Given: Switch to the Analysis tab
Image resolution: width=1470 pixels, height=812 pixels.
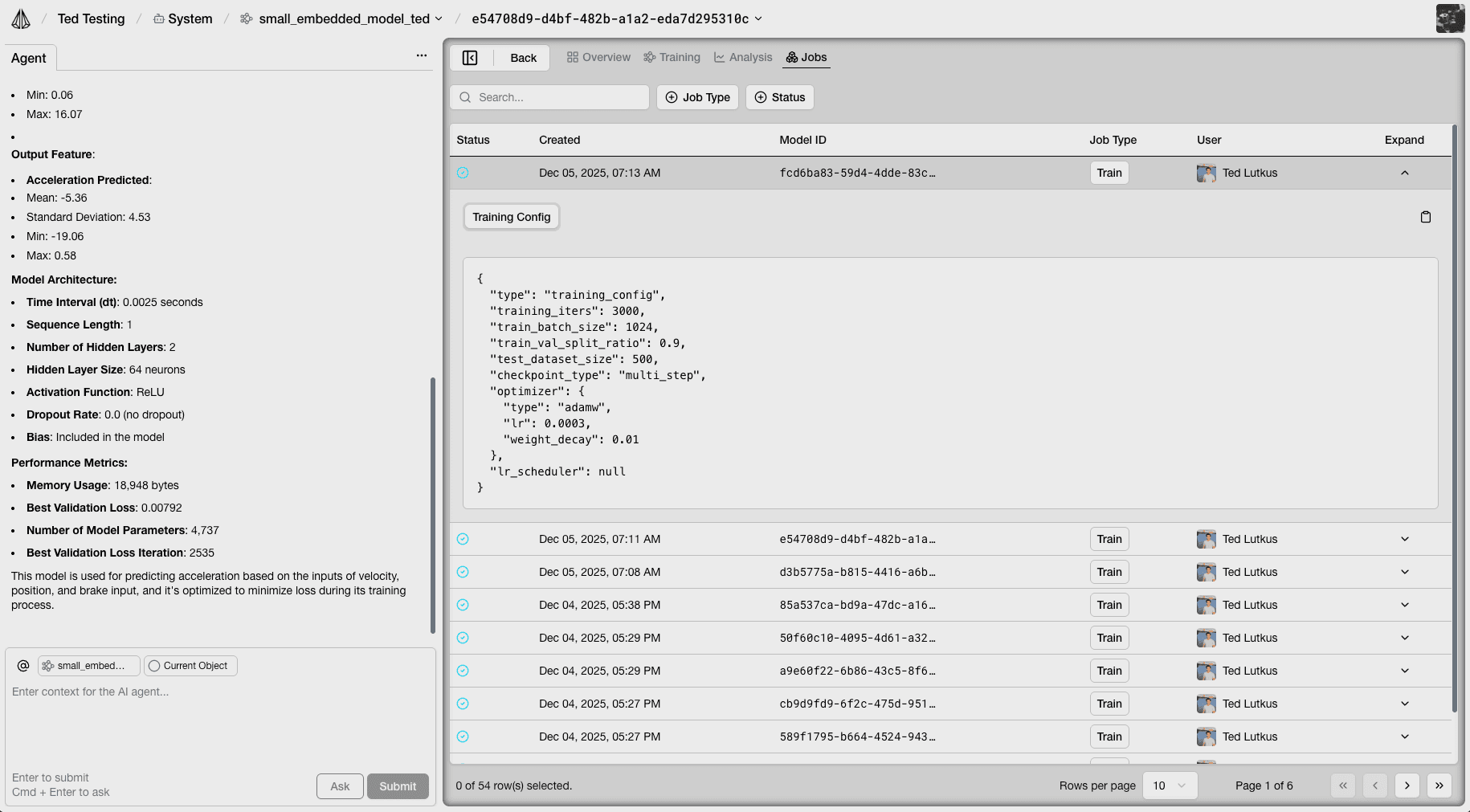Looking at the screenshot, I should [x=743, y=57].
